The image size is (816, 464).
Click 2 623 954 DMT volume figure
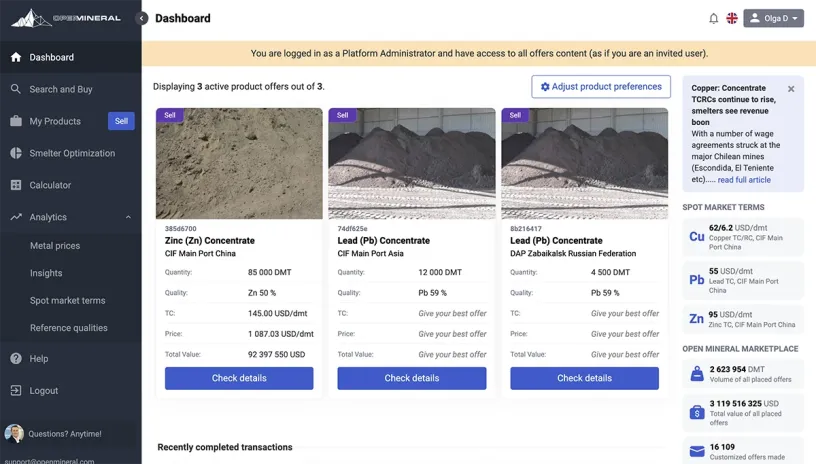[x=737, y=369]
